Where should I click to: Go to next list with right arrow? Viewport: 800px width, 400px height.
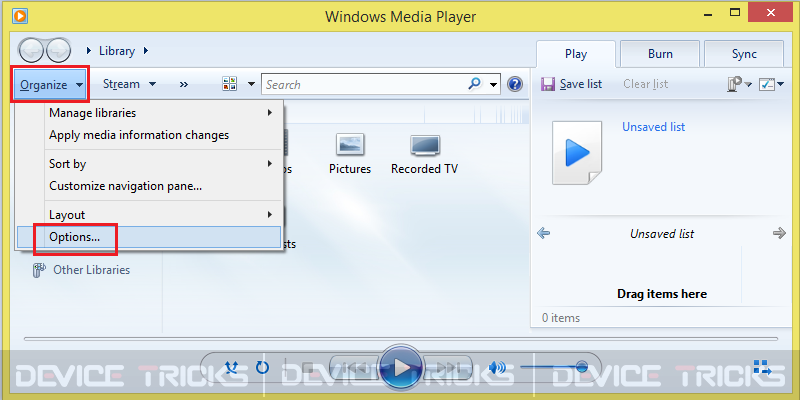coord(779,234)
